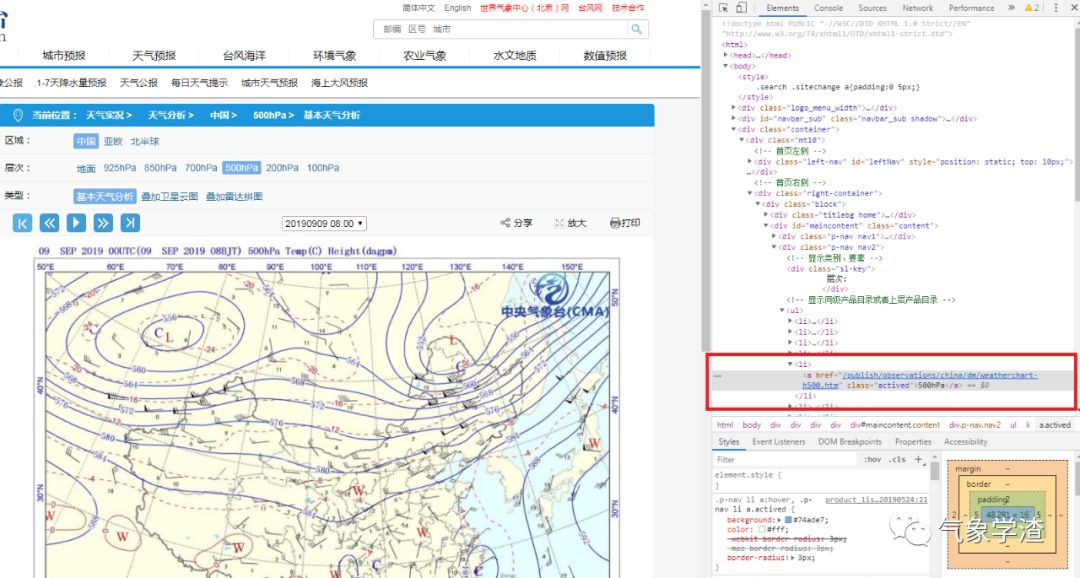Switch to the Console tab
1080x578 pixels.
[x=828, y=8]
